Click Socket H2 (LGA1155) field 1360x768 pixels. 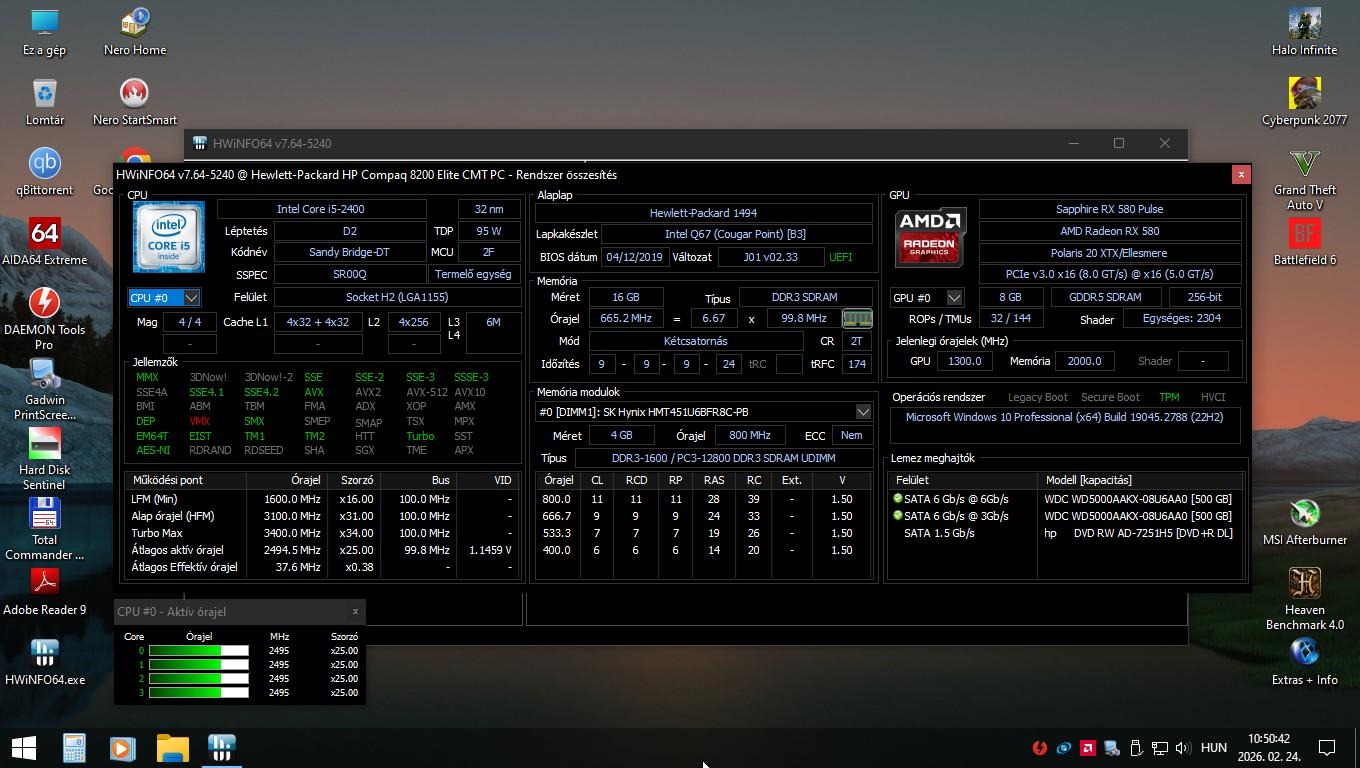397,297
